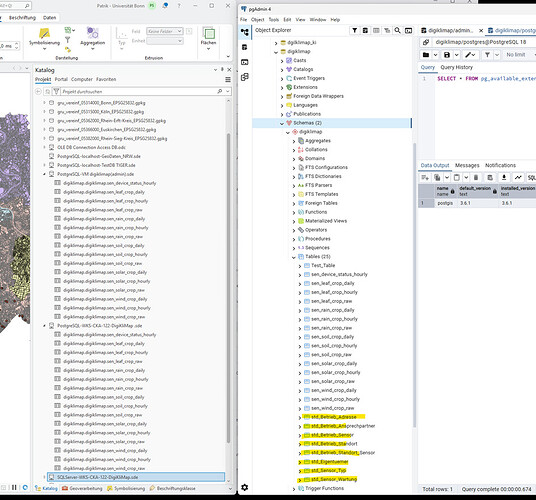Click the Save File icon in query toolbar
The height and width of the screenshot is (500, 536).
447,55
